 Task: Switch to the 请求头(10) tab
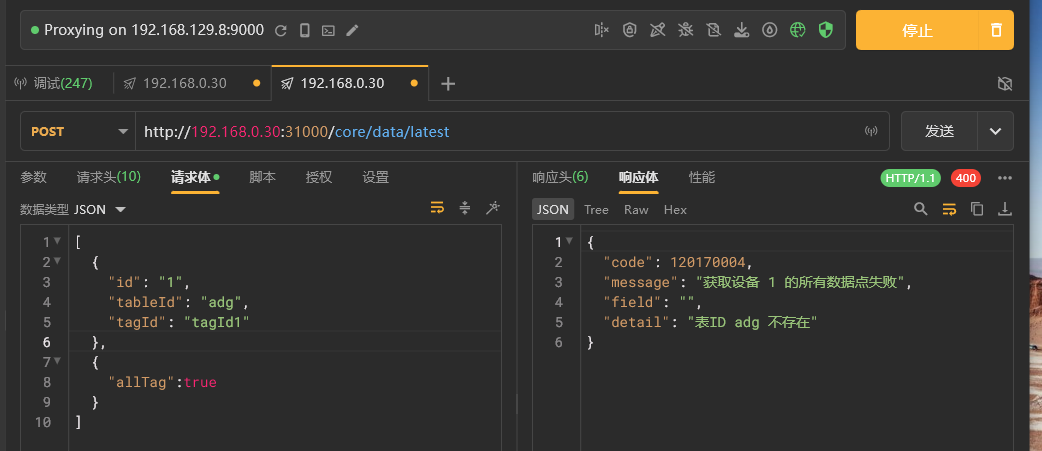(x=108, y=177)
